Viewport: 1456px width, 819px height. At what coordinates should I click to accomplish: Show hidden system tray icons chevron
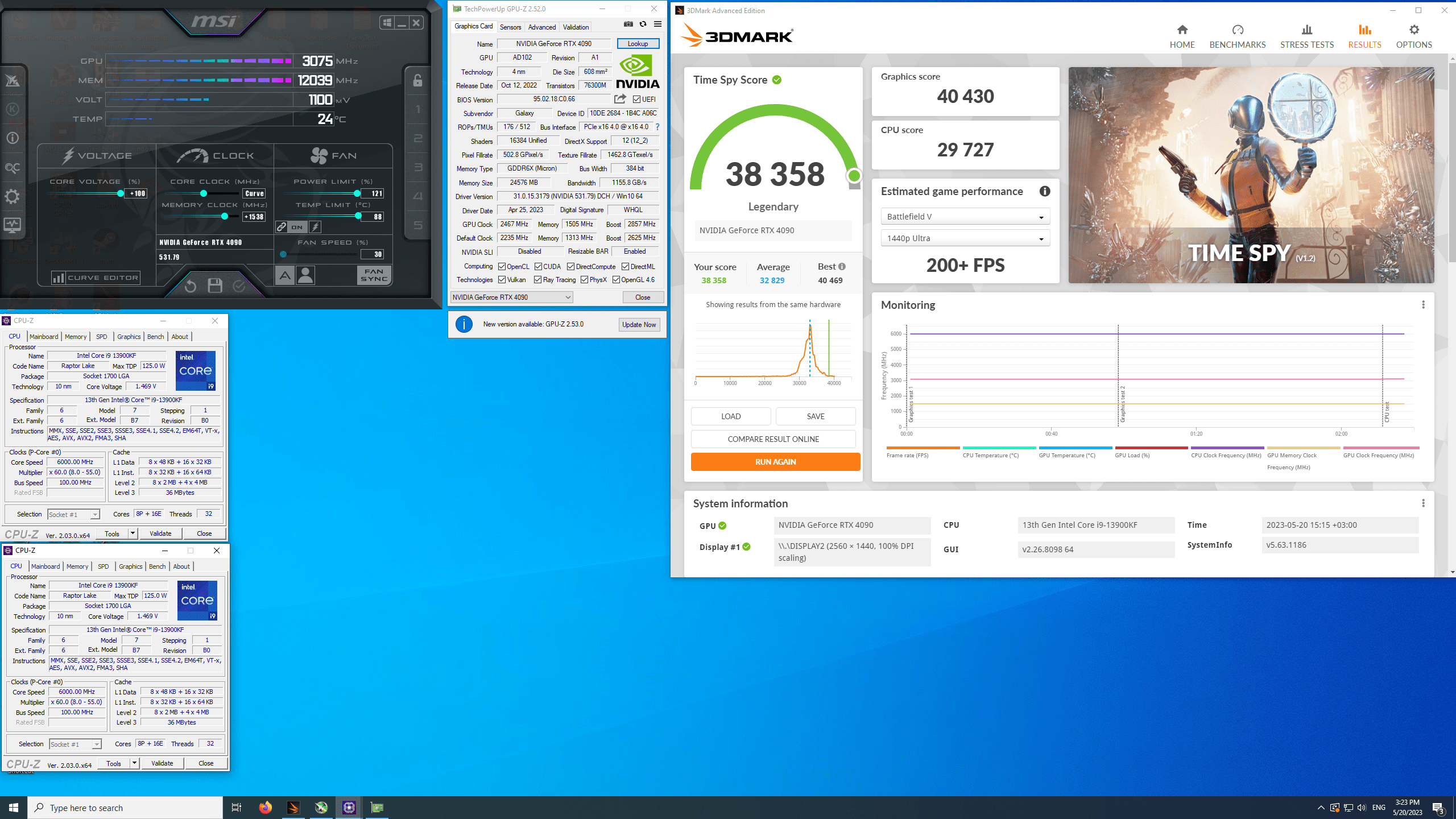(1321, 808)
